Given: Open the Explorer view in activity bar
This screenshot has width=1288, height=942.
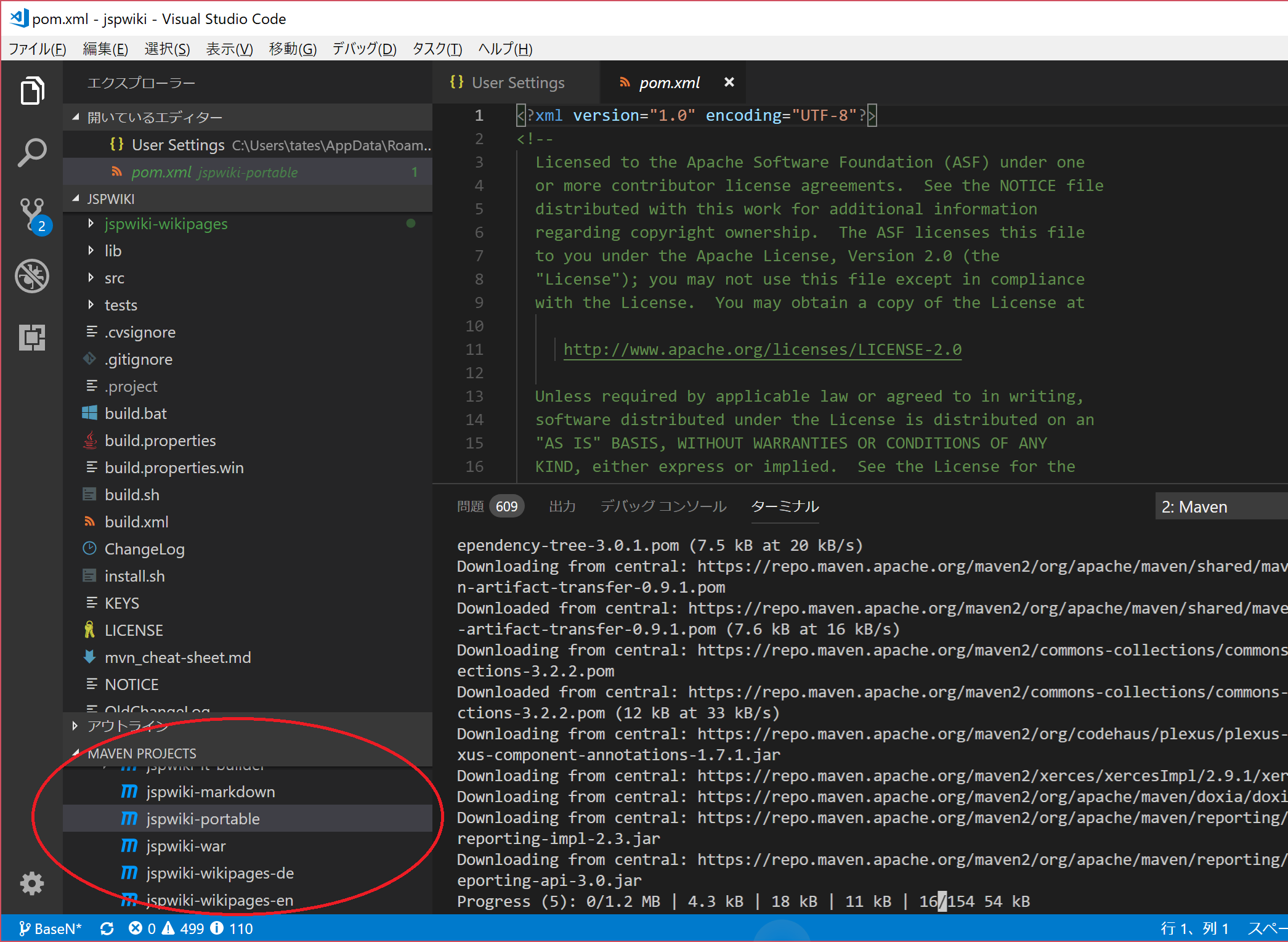Looking at the screenshot, I should 32,91.
